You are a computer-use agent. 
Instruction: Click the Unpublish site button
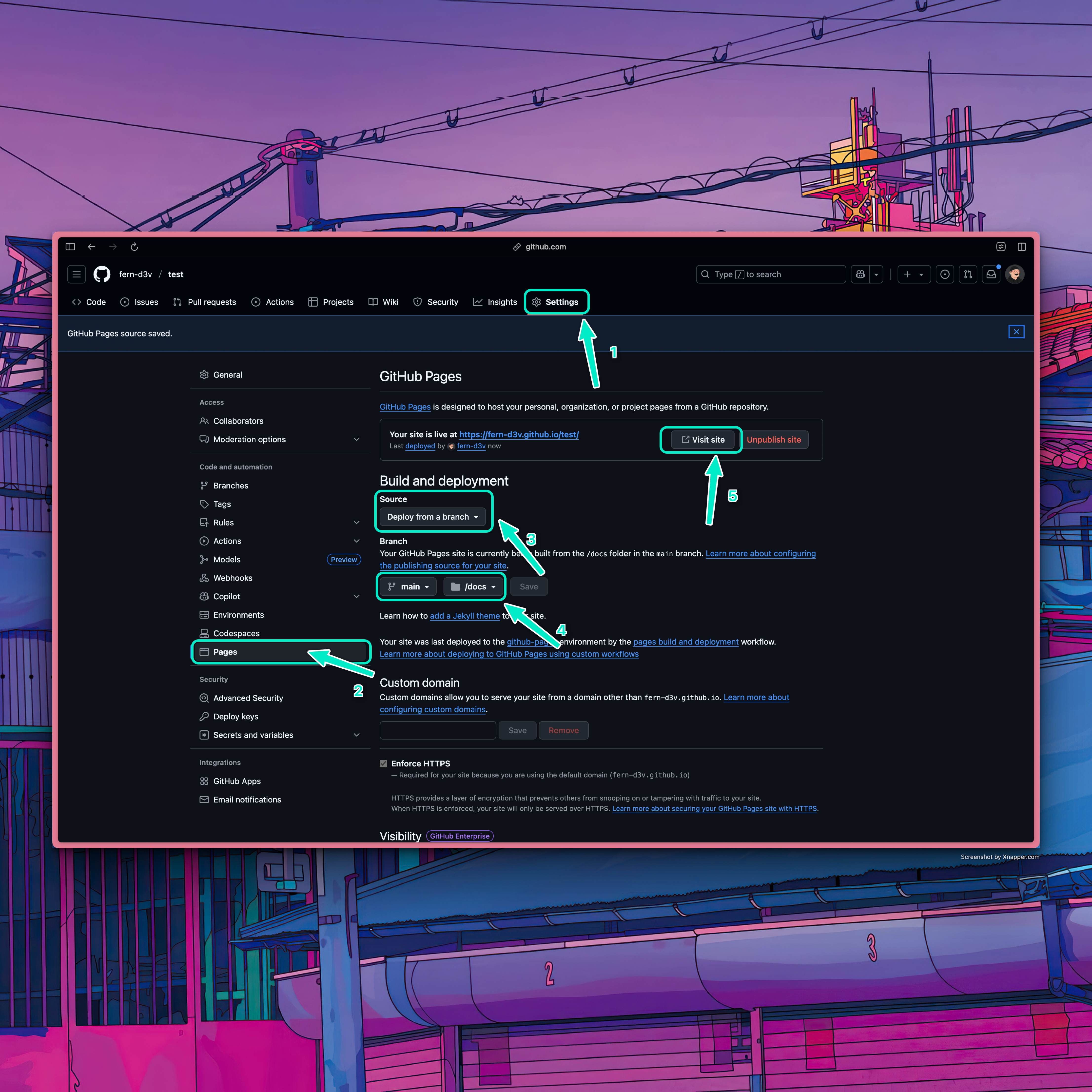[x=774, y=440]
